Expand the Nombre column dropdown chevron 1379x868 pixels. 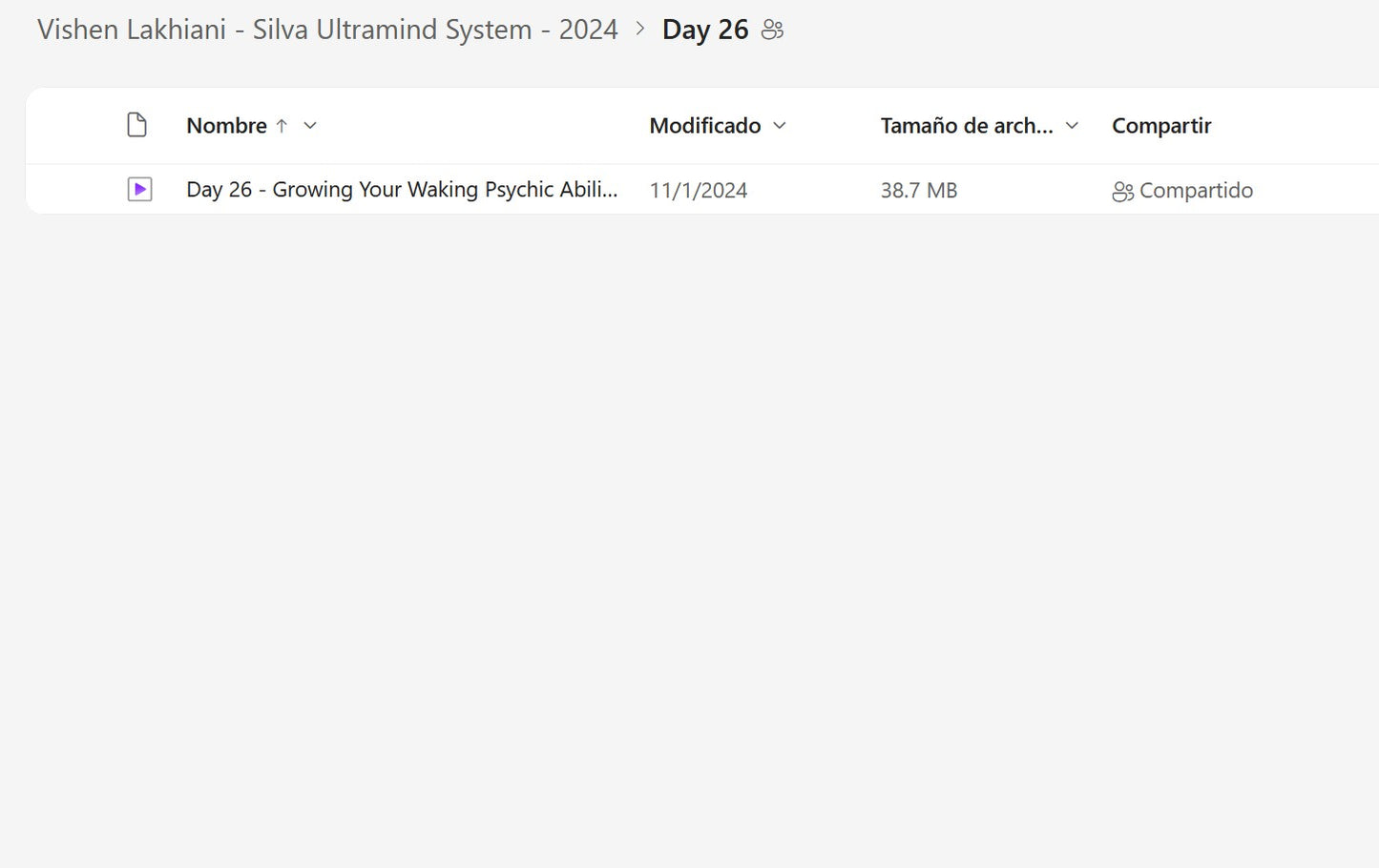310,126
